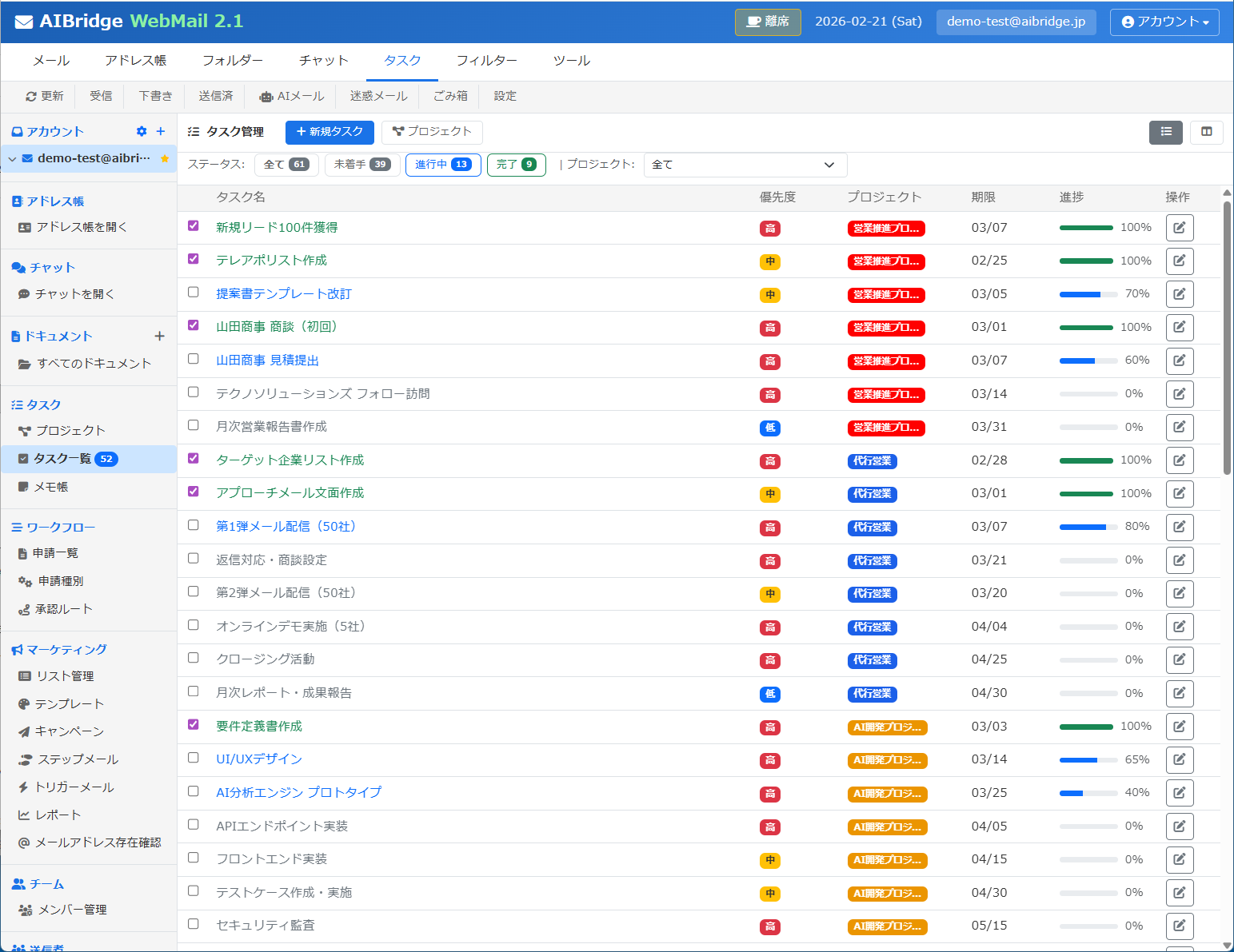
Task: Open AIメール from the toolbar
Action: 291,96
